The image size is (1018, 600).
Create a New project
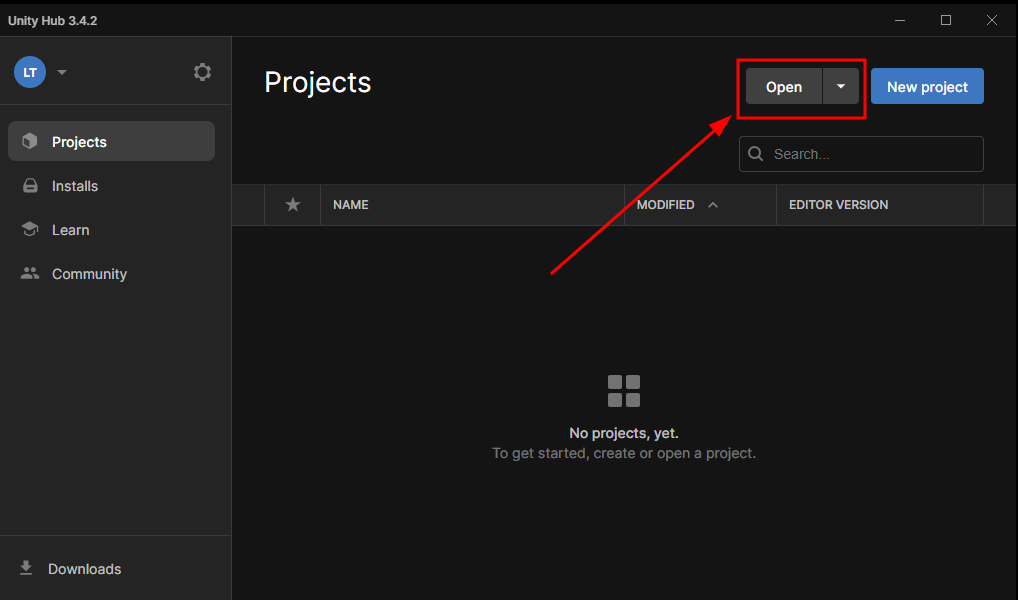[927, 86]
